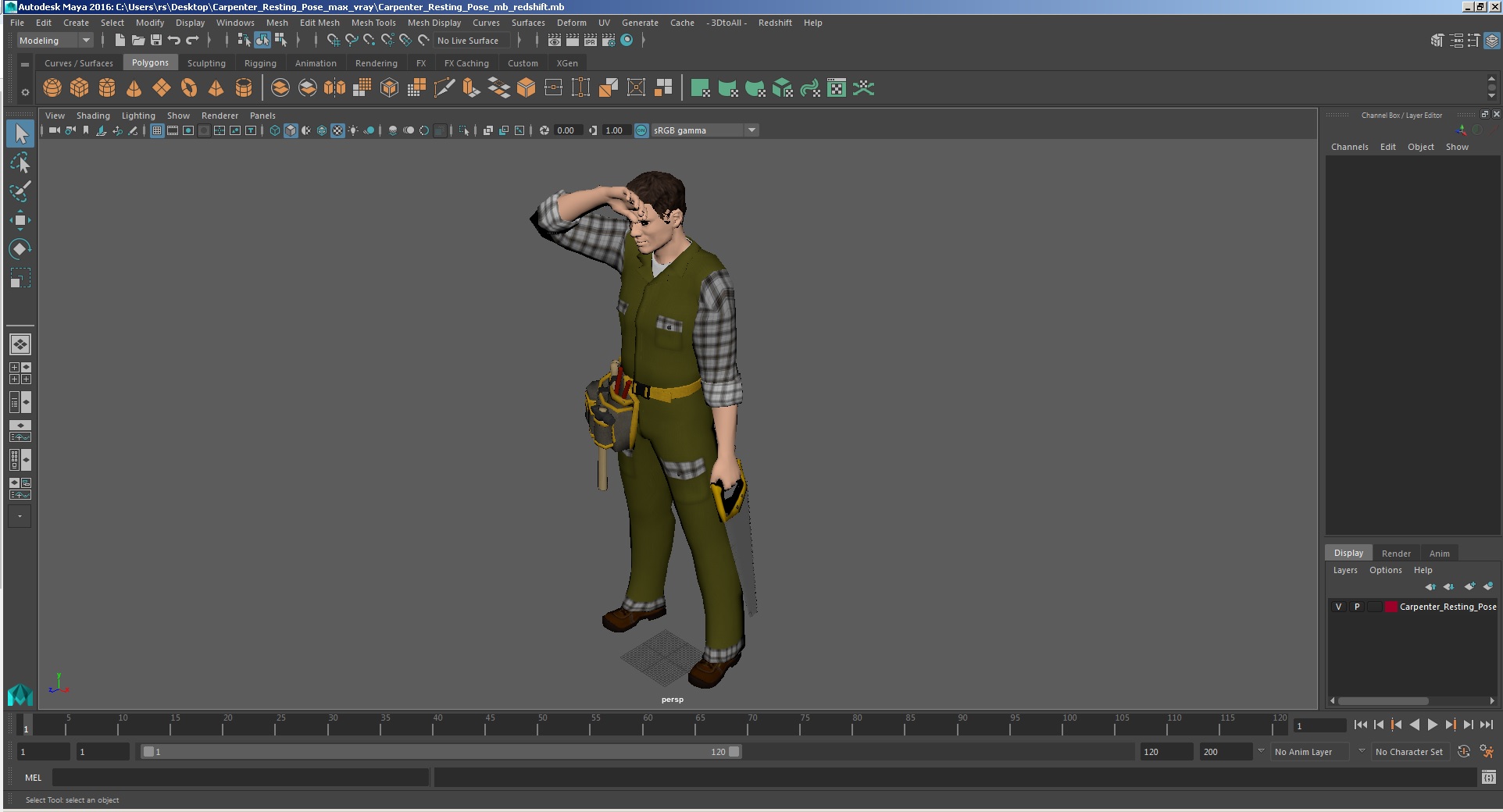
Task: Create a new scene file
Action: pos(120,41)
